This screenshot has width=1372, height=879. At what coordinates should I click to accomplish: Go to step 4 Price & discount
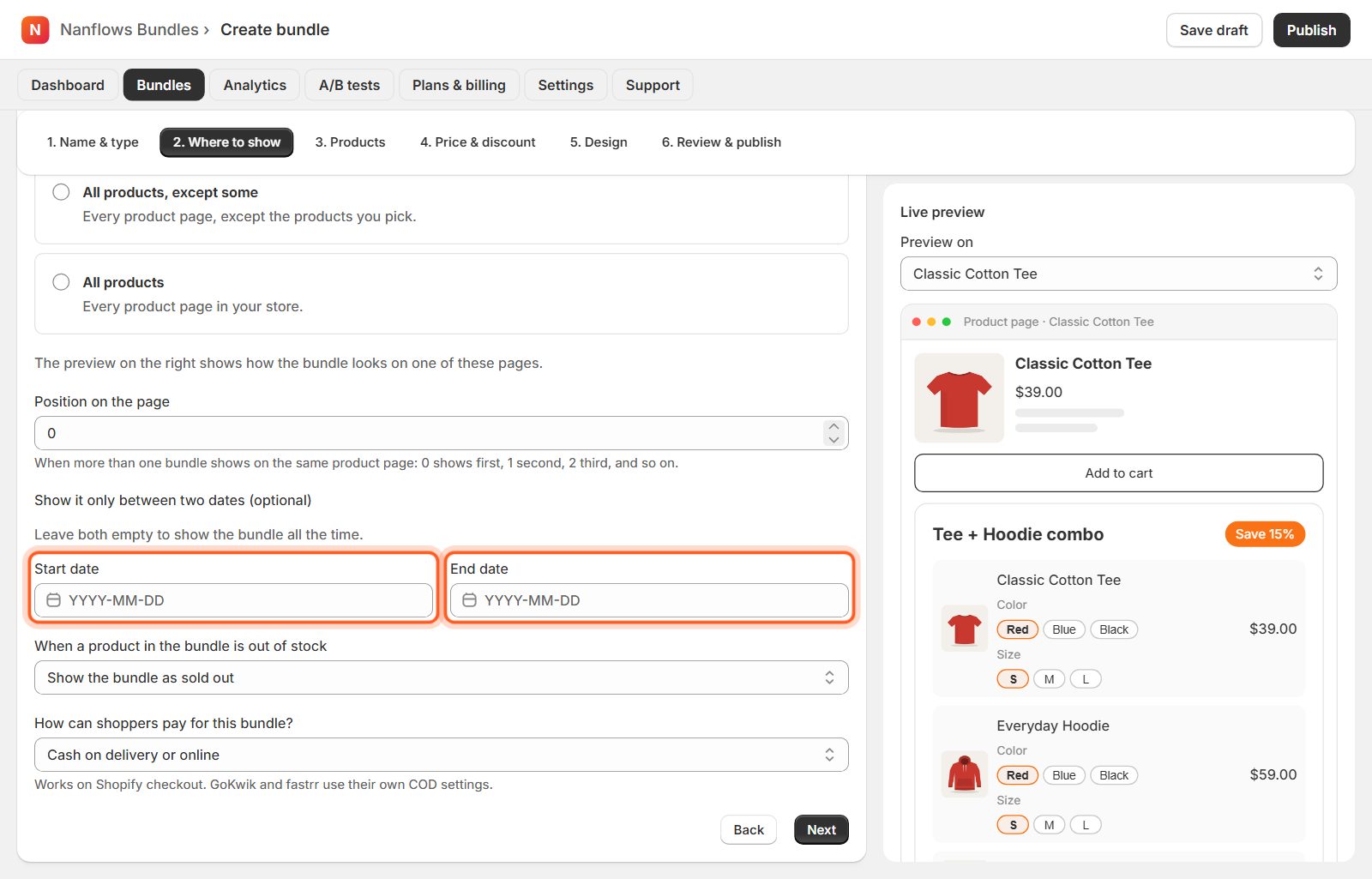click(x=478, y=142)
